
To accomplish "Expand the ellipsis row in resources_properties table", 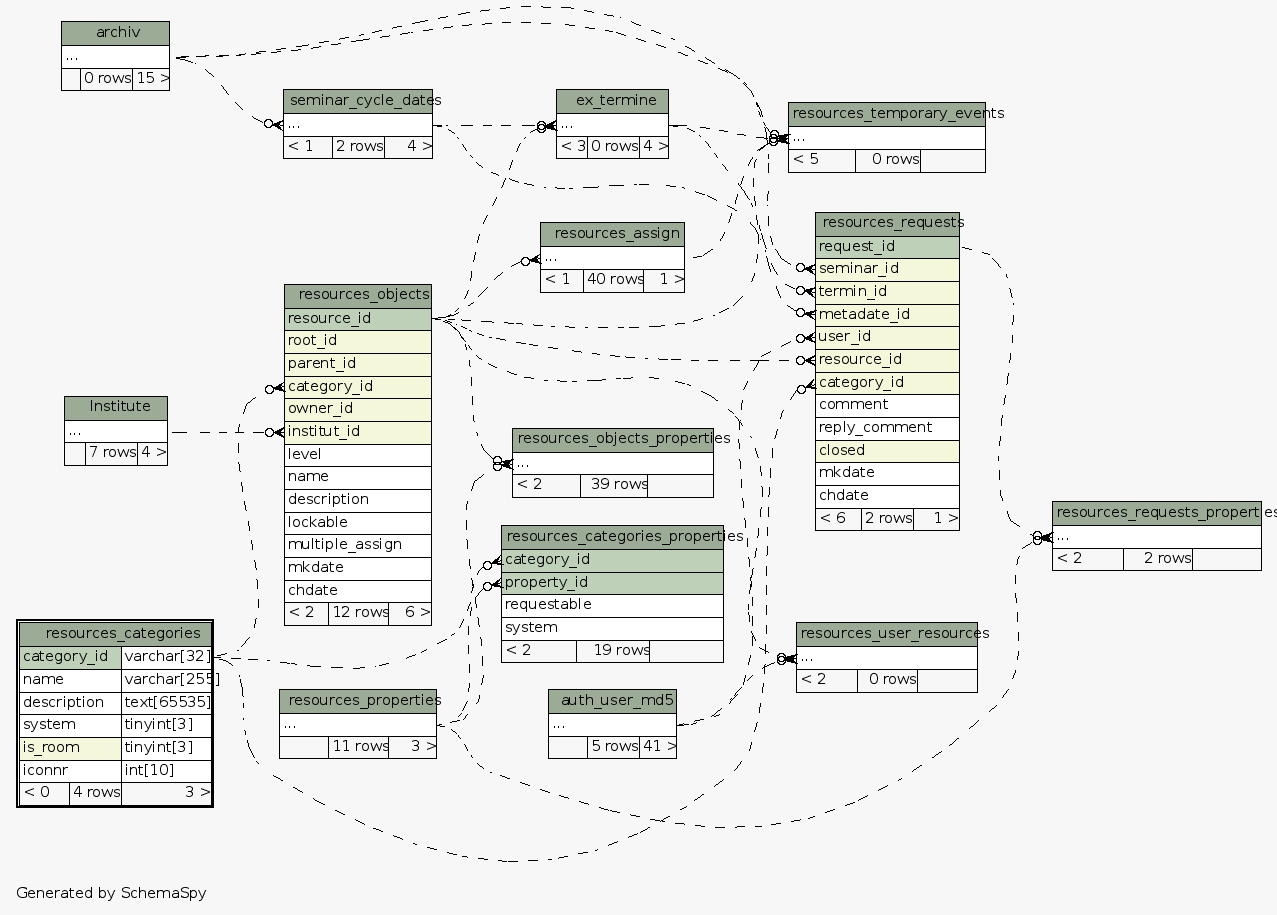I will click(x=358, y=723).
